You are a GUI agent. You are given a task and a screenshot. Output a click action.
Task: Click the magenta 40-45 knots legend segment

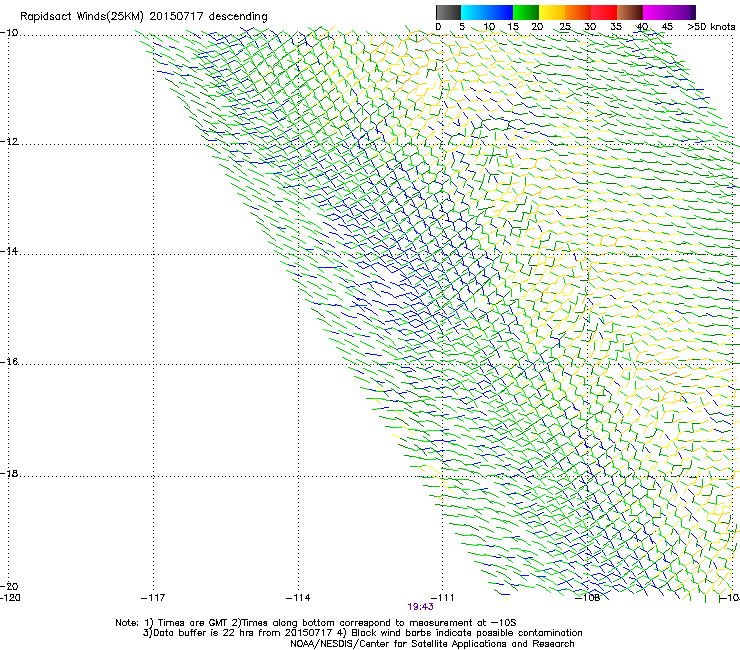click(x=656, y=12)
